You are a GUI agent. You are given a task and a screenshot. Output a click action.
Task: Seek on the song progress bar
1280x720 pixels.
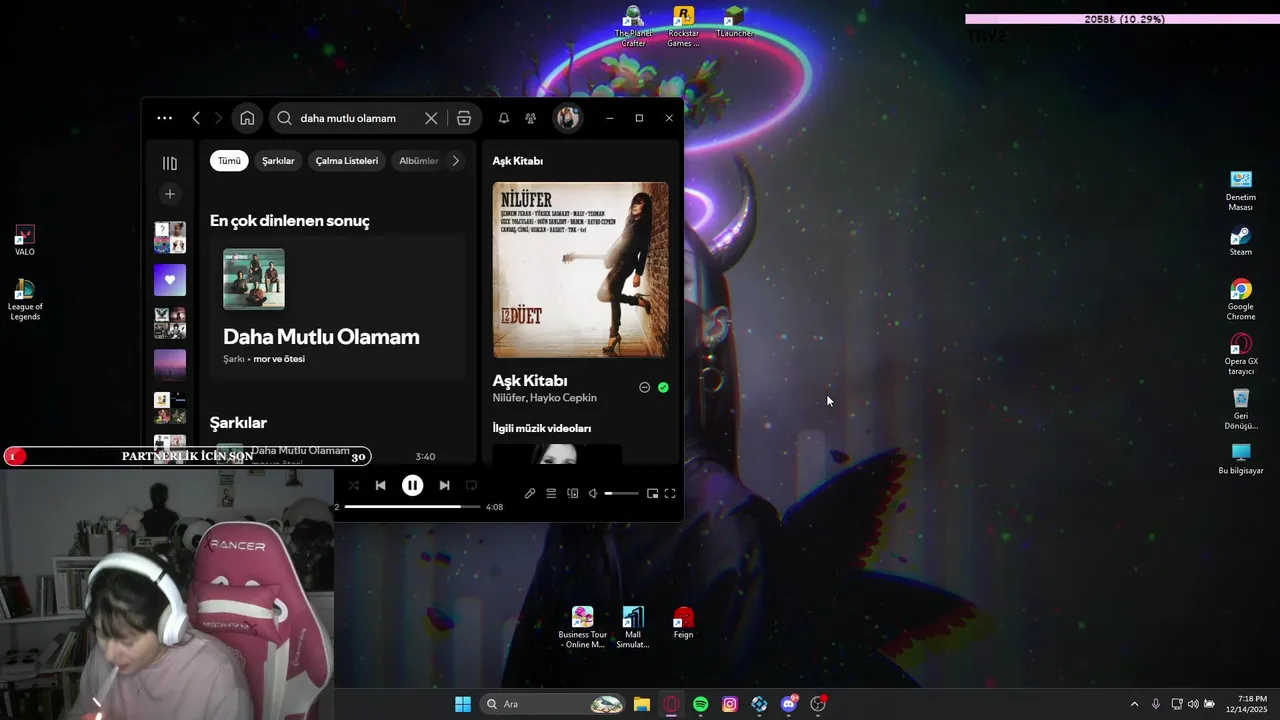[x=413, y=507]
